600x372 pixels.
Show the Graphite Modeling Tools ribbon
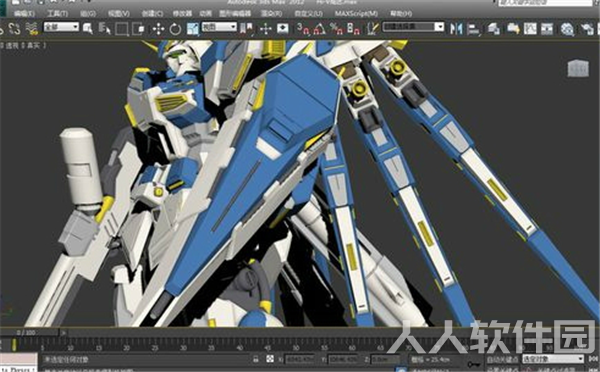tap(513, 29)
